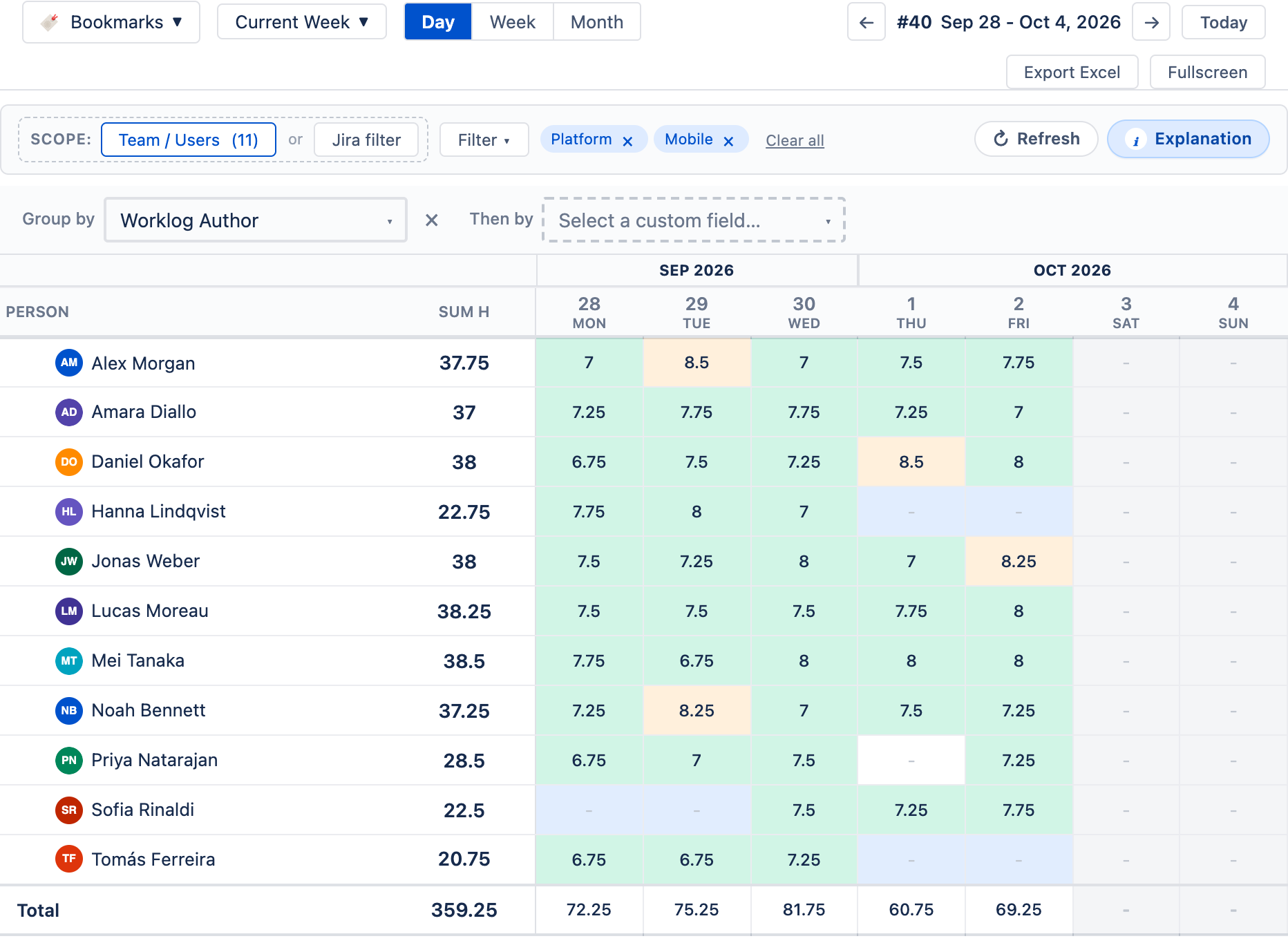Click the PERSON column header
The image size is (1288, 952).
click(x=37, y=312)
